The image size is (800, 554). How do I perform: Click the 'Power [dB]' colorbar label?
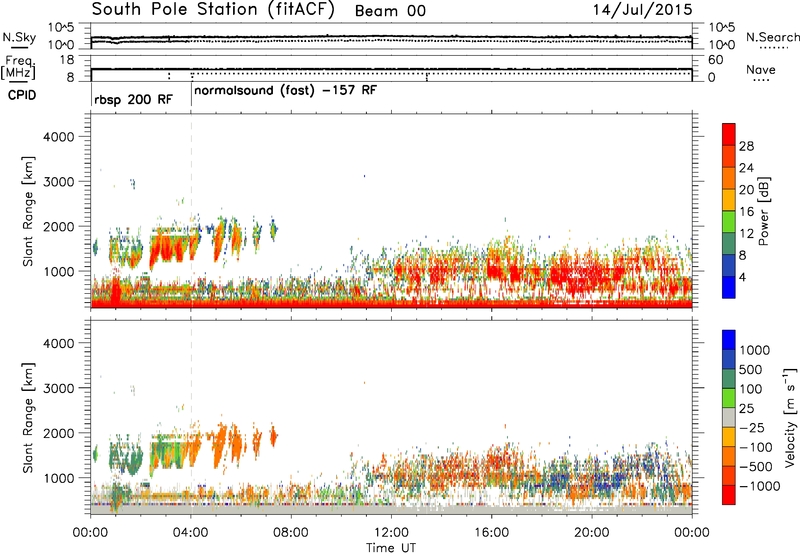763,211
